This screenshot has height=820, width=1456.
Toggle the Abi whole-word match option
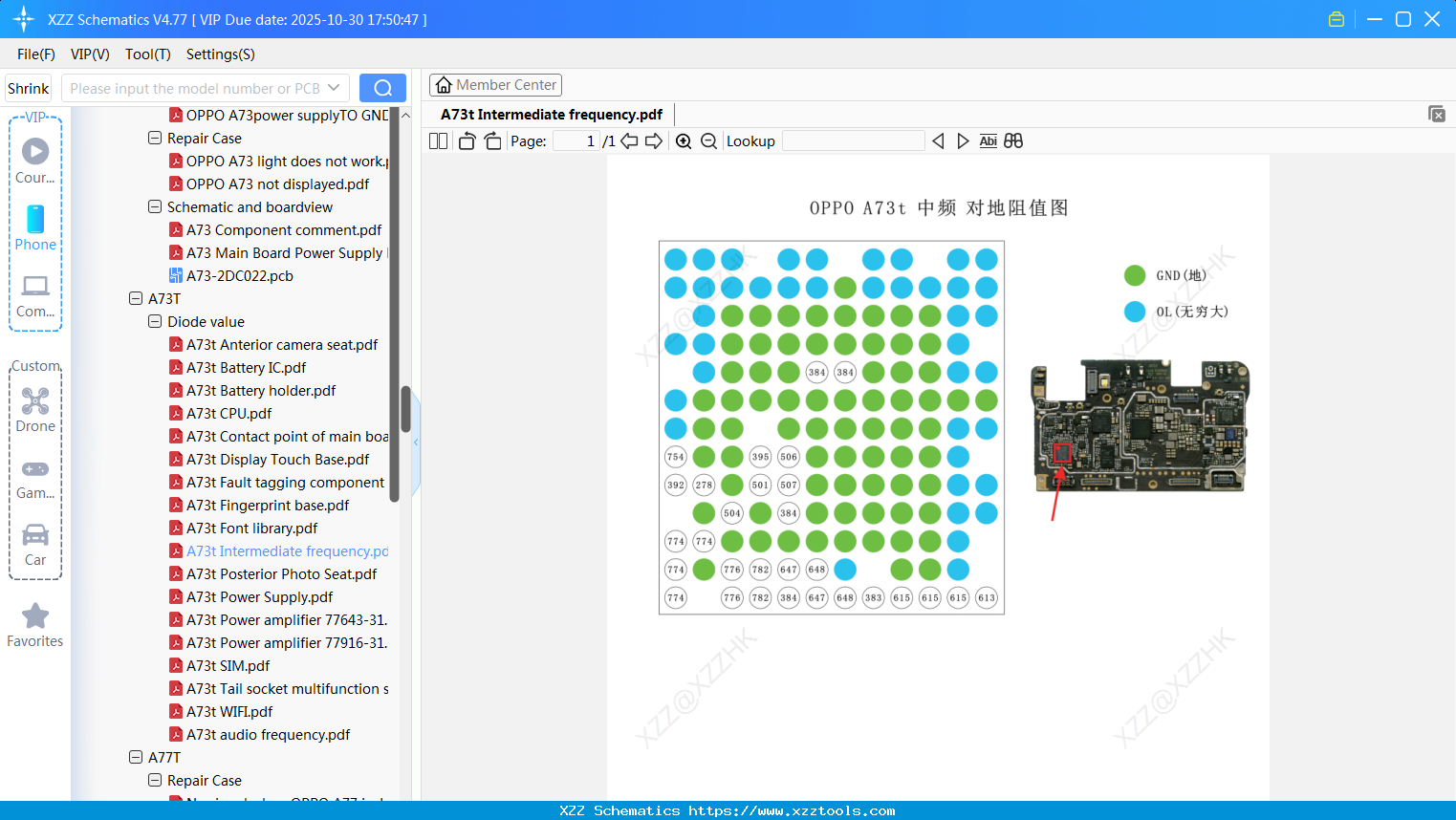point(989,141)
